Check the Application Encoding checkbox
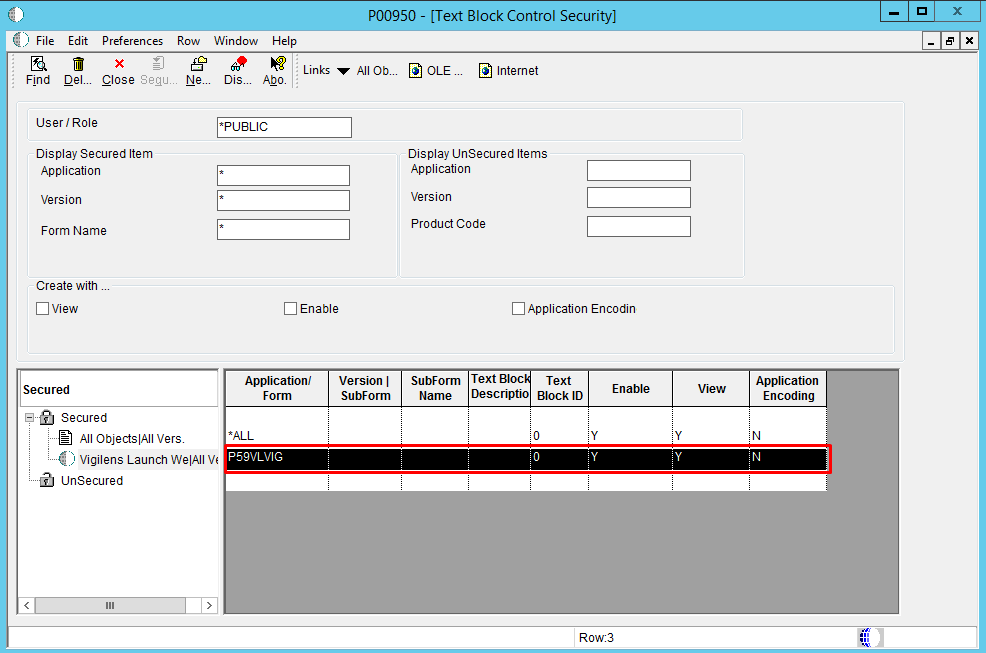The width and height of the screenshot is (986, 653). coord(518,309)
